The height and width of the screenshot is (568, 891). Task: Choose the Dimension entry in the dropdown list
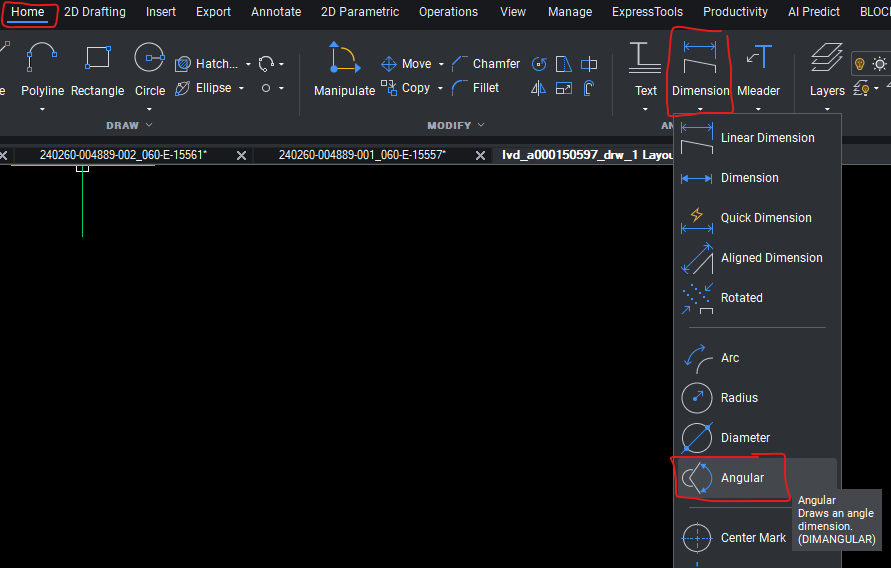[x=756, y=178]
